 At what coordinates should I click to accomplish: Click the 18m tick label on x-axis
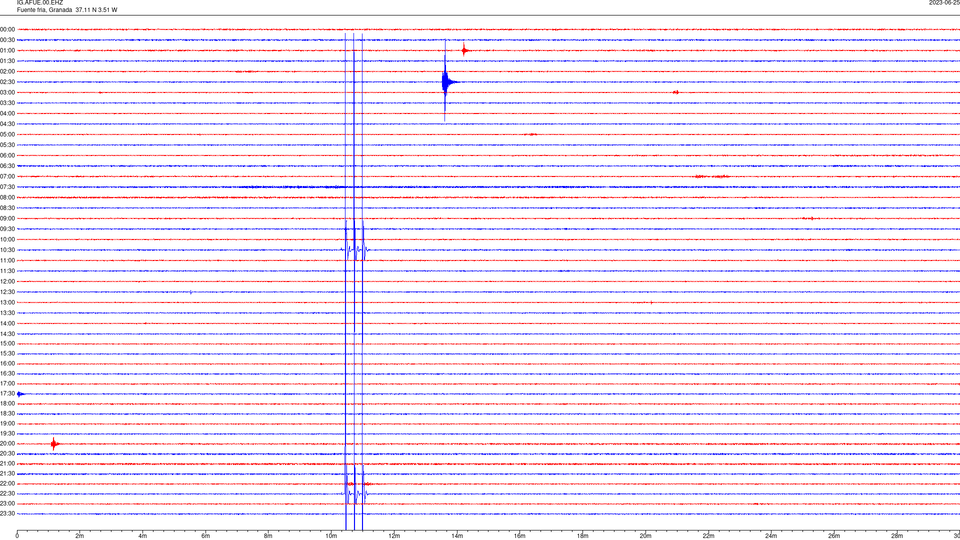click(x=583, y=536)
